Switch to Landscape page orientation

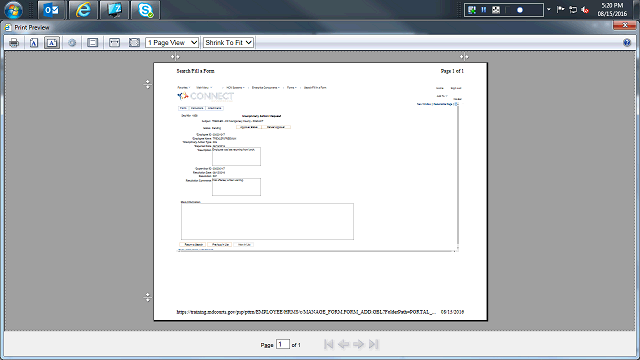click(x=52, y=42)
